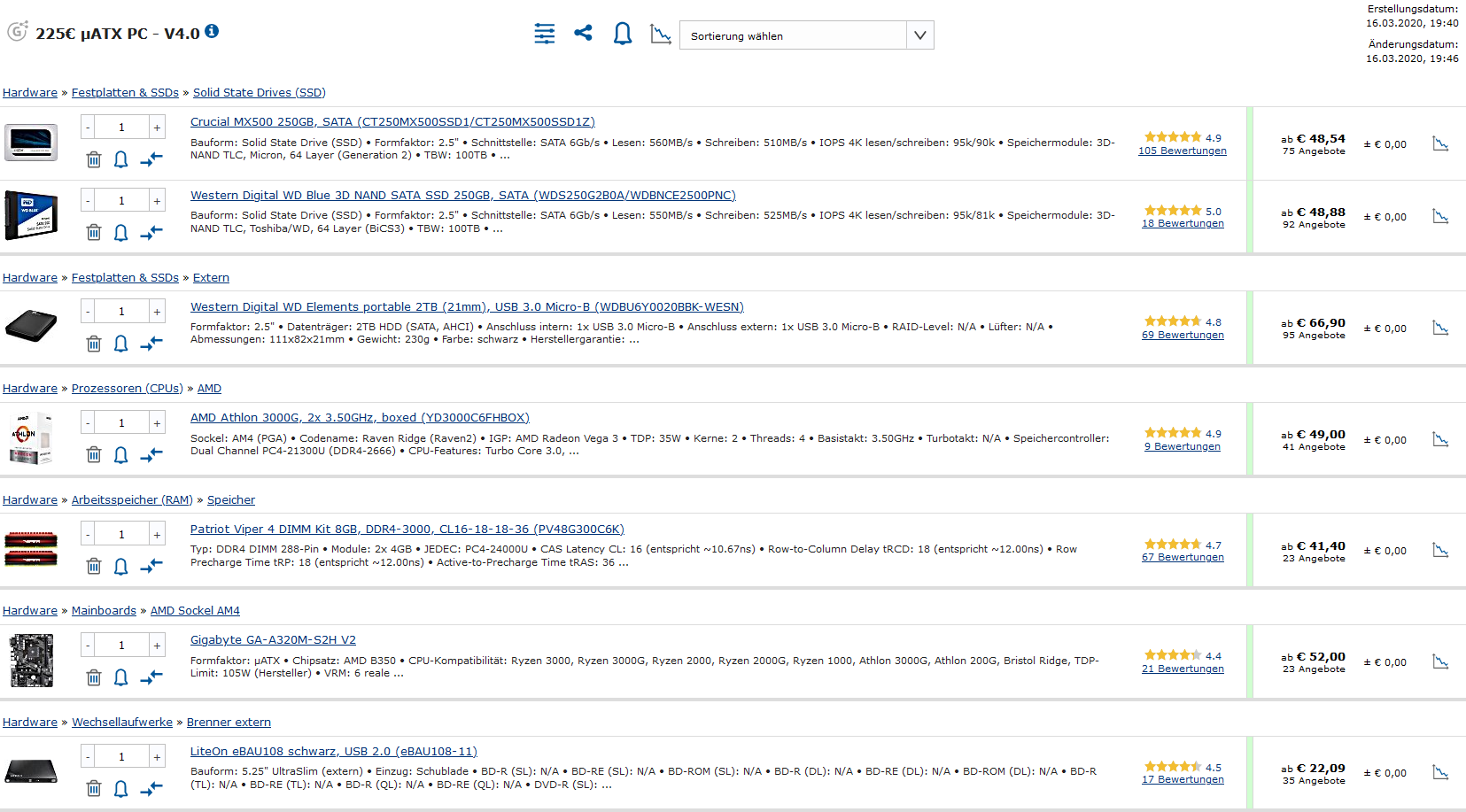Viewport: 1466px width, 812px height.
Task: Open 18 Bewertungen link
Action: pos(1183,223)
